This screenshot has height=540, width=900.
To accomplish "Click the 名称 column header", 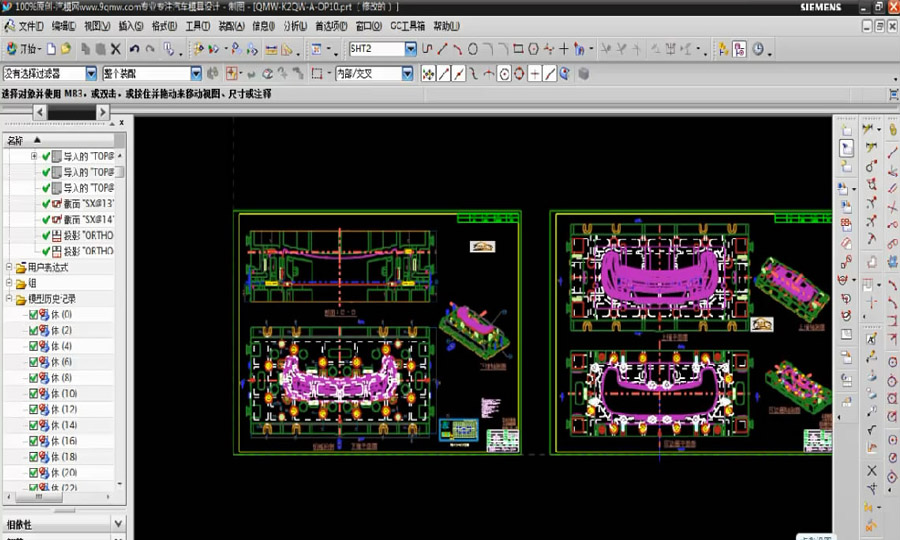I will [x=16, y=140].
